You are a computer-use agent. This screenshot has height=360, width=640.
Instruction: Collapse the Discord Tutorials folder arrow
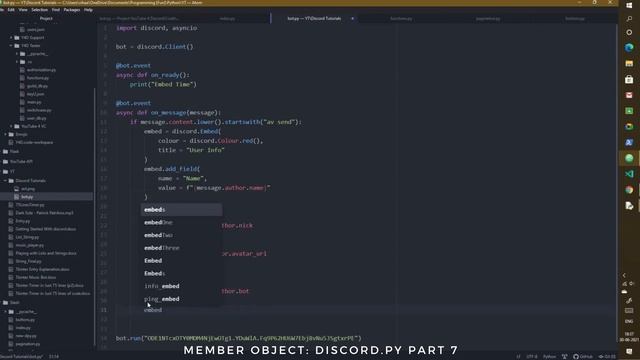click(x=5, y=180)
